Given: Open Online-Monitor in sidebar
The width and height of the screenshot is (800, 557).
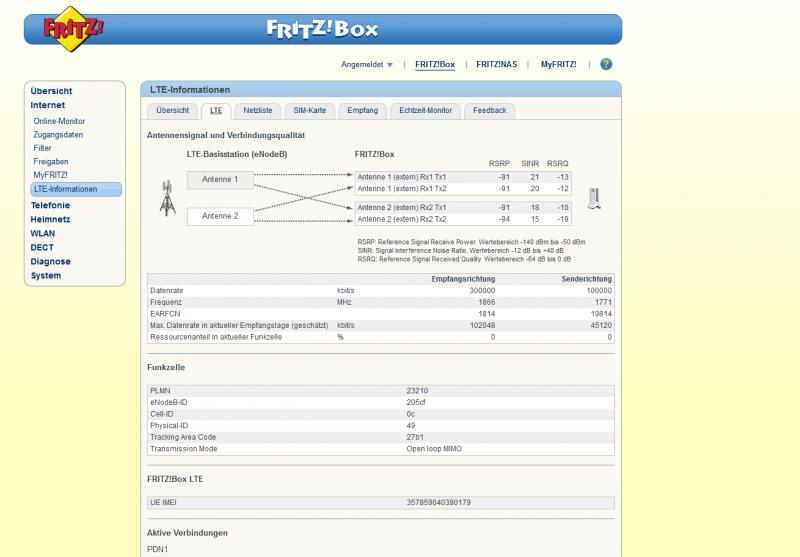Looking at the screenshot, I should point(59,121).
